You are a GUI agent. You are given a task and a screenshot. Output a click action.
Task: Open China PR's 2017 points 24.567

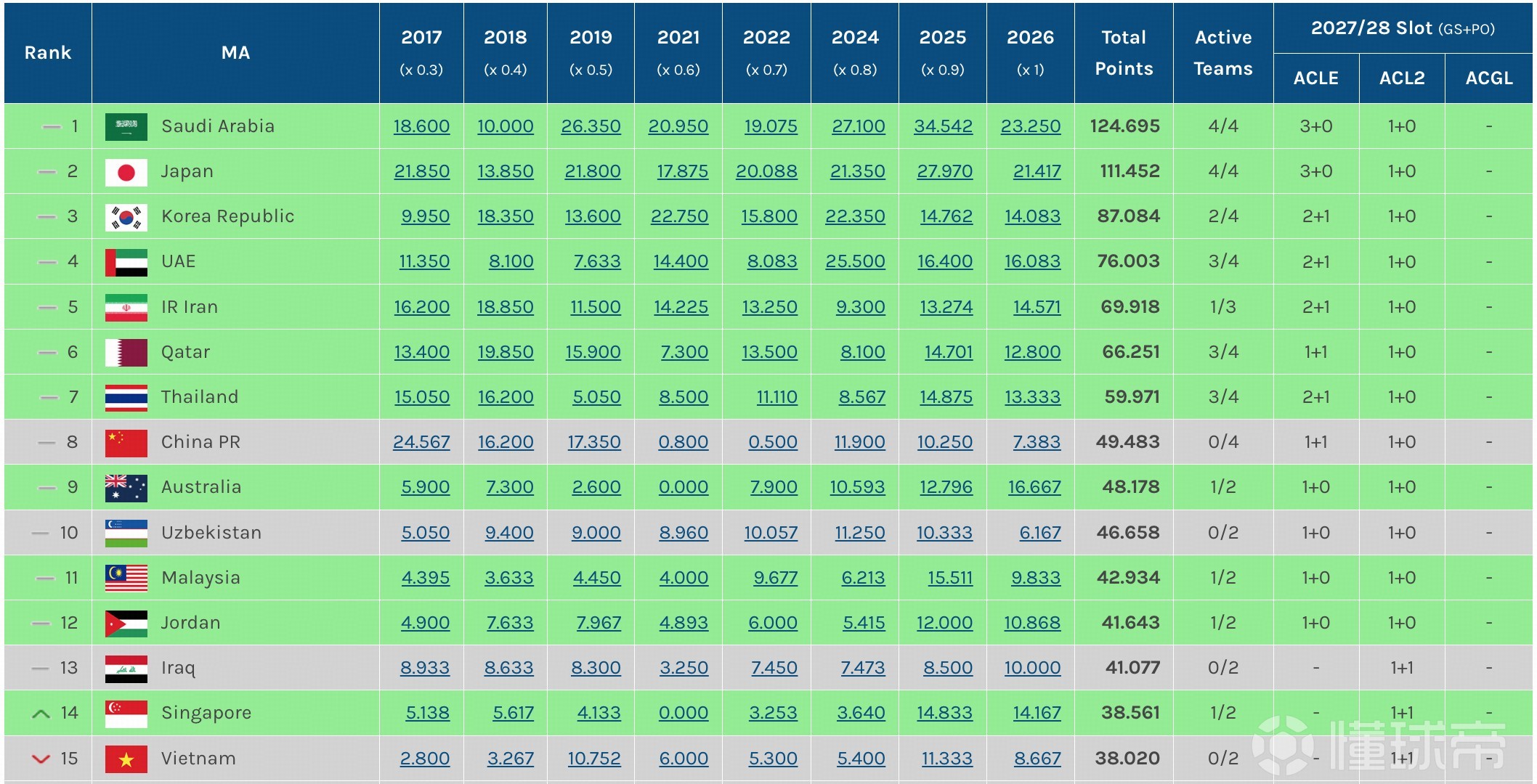[x=421, y=442]
